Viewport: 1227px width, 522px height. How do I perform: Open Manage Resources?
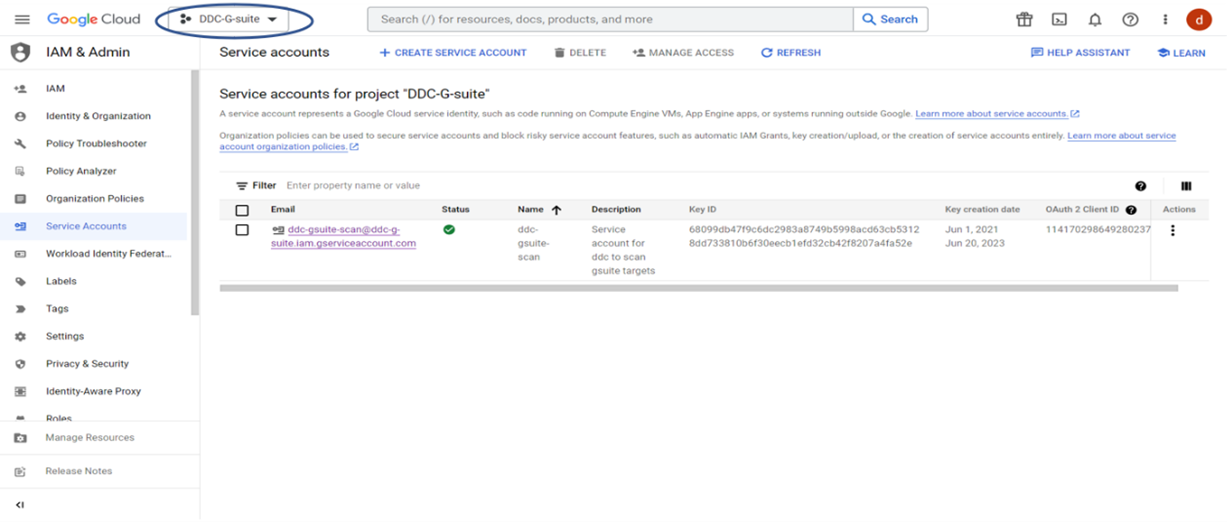pyautogui.click(x=90, y=438)
